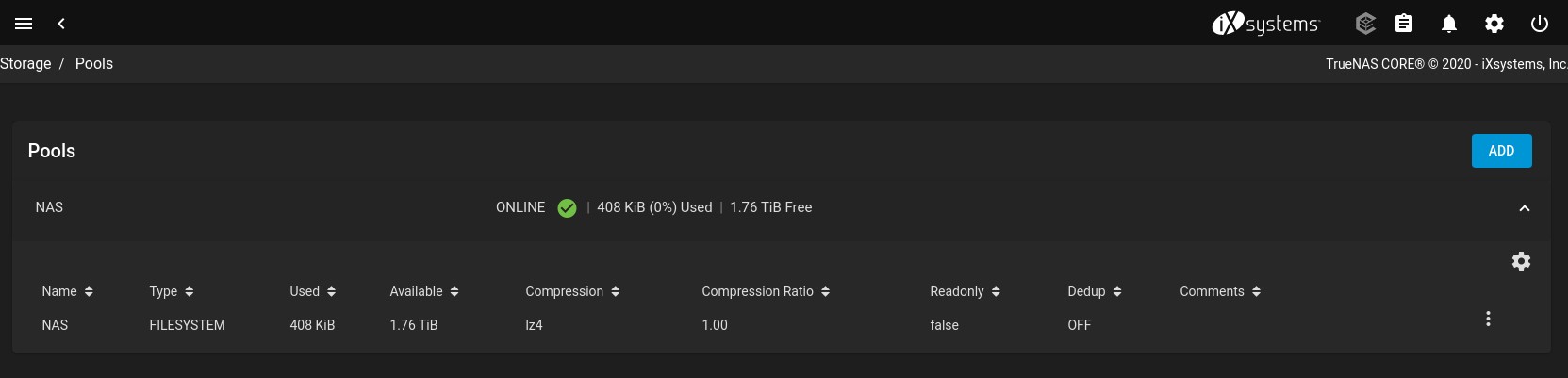Select the NAS FILESYSTEM dataset row
Screen dimensions: 1568x378
[187, 325]
